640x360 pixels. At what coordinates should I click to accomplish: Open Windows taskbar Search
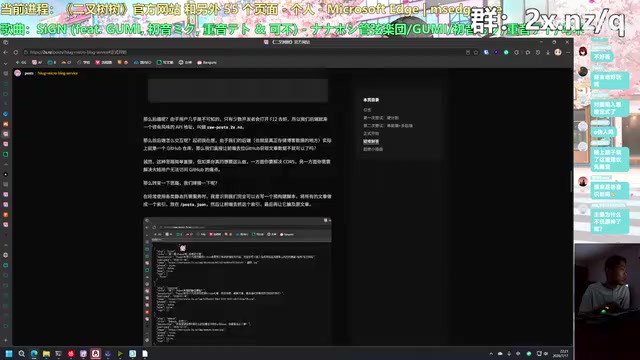point(21,353)
